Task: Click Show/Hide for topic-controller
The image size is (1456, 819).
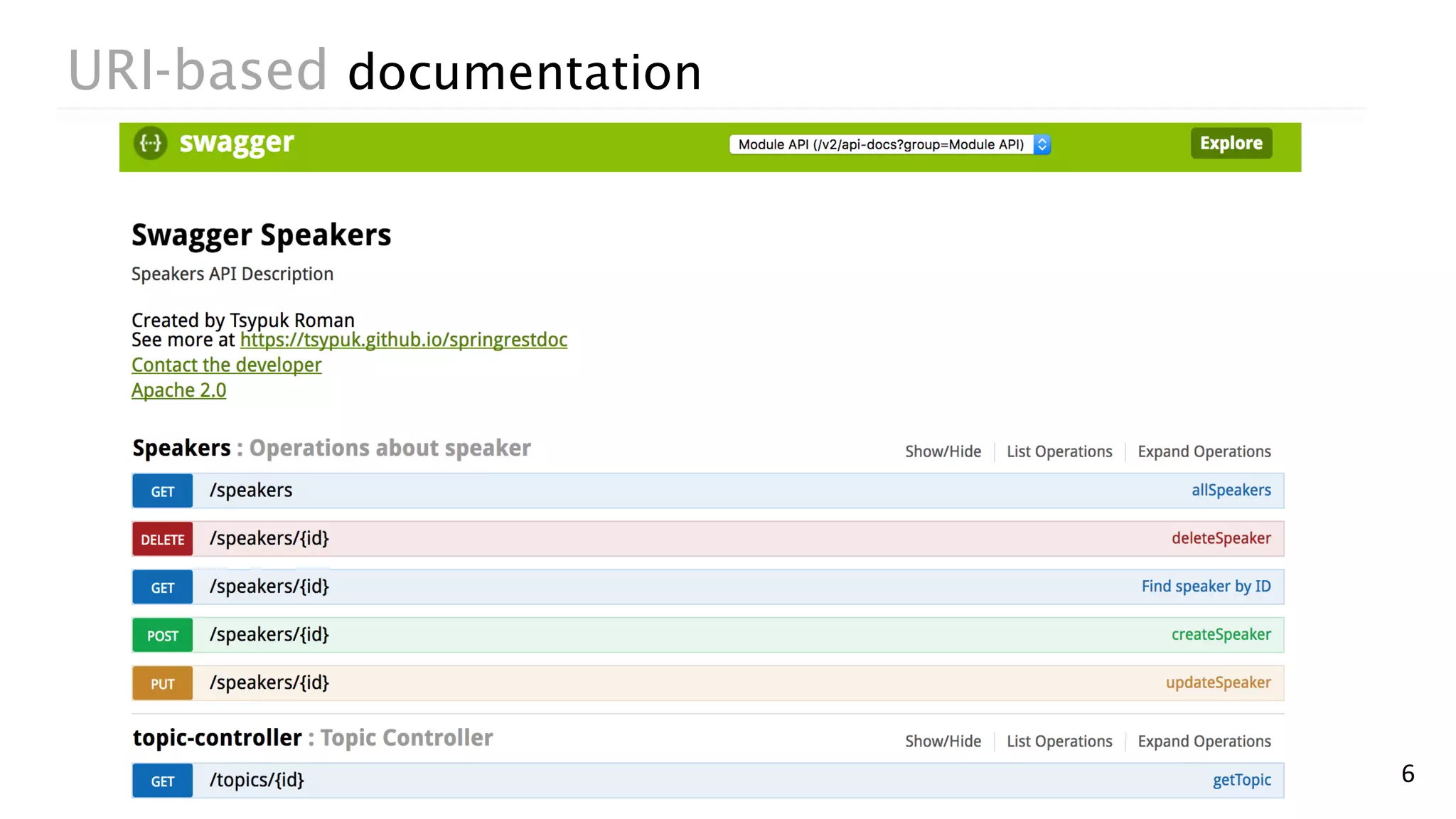Action: (x=943, y=742)
